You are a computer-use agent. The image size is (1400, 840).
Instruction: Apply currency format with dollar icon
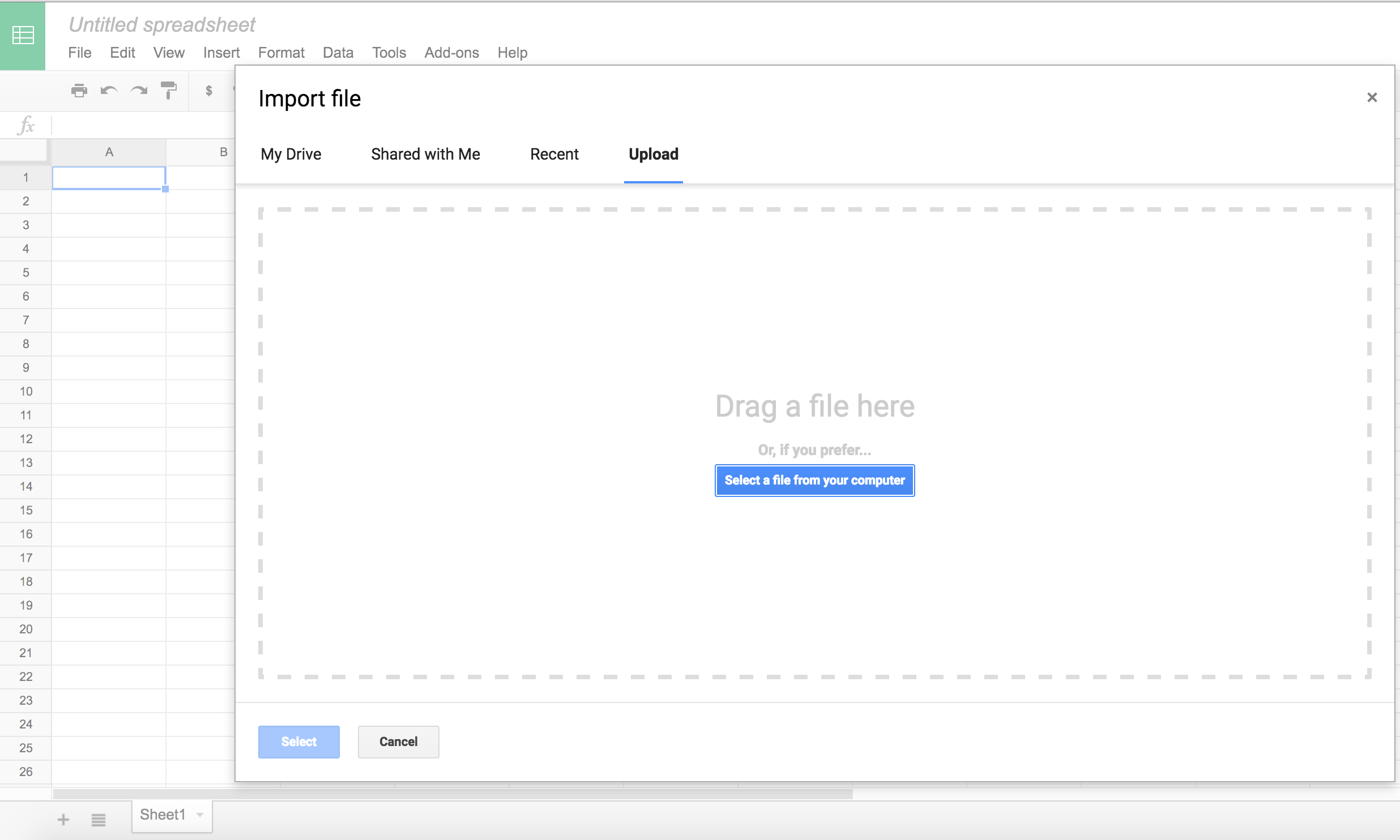[x=209, y=91]
